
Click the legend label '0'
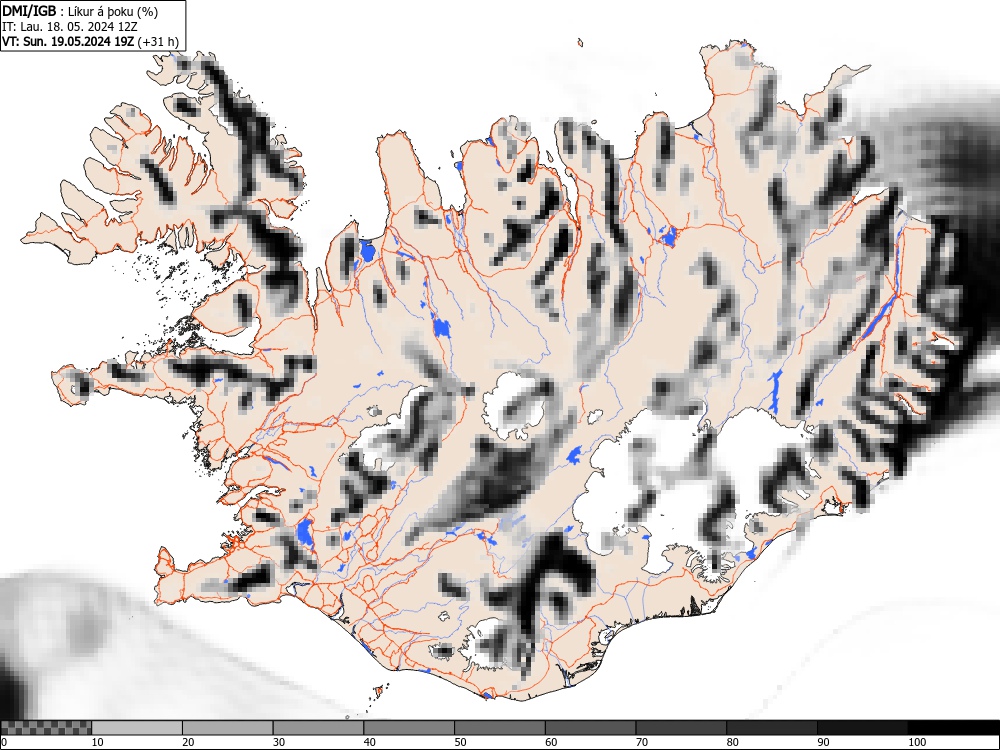(4, 742)
